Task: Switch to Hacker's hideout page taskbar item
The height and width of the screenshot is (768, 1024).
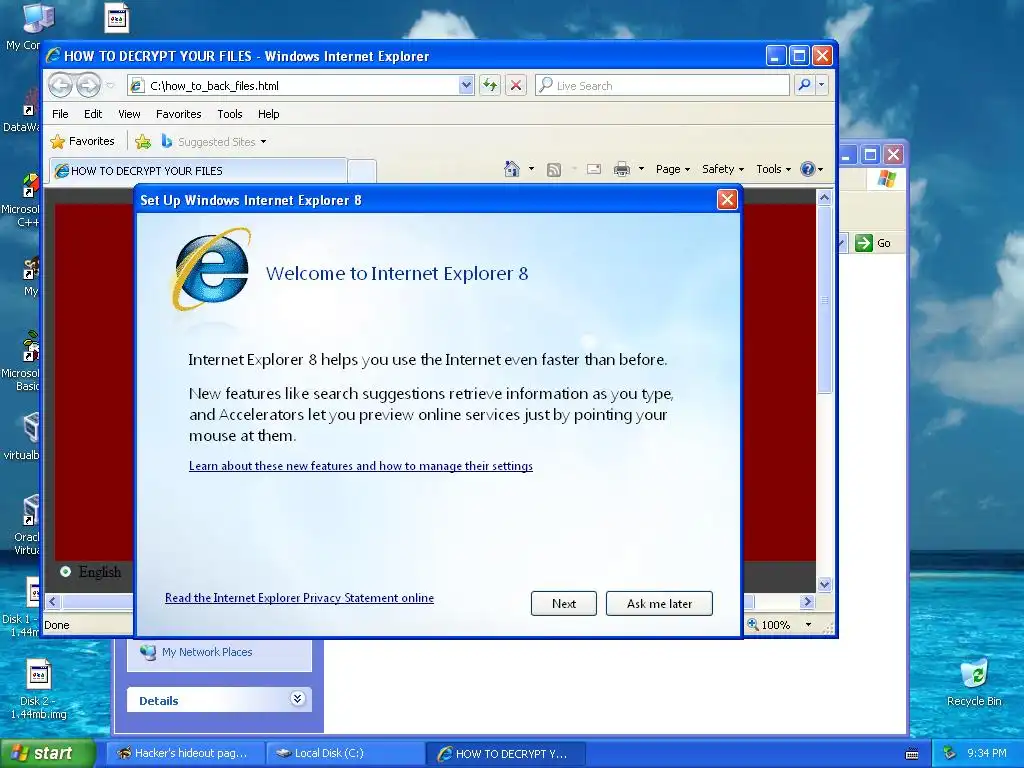Action: pyautogui.click(x=185, y=753)
